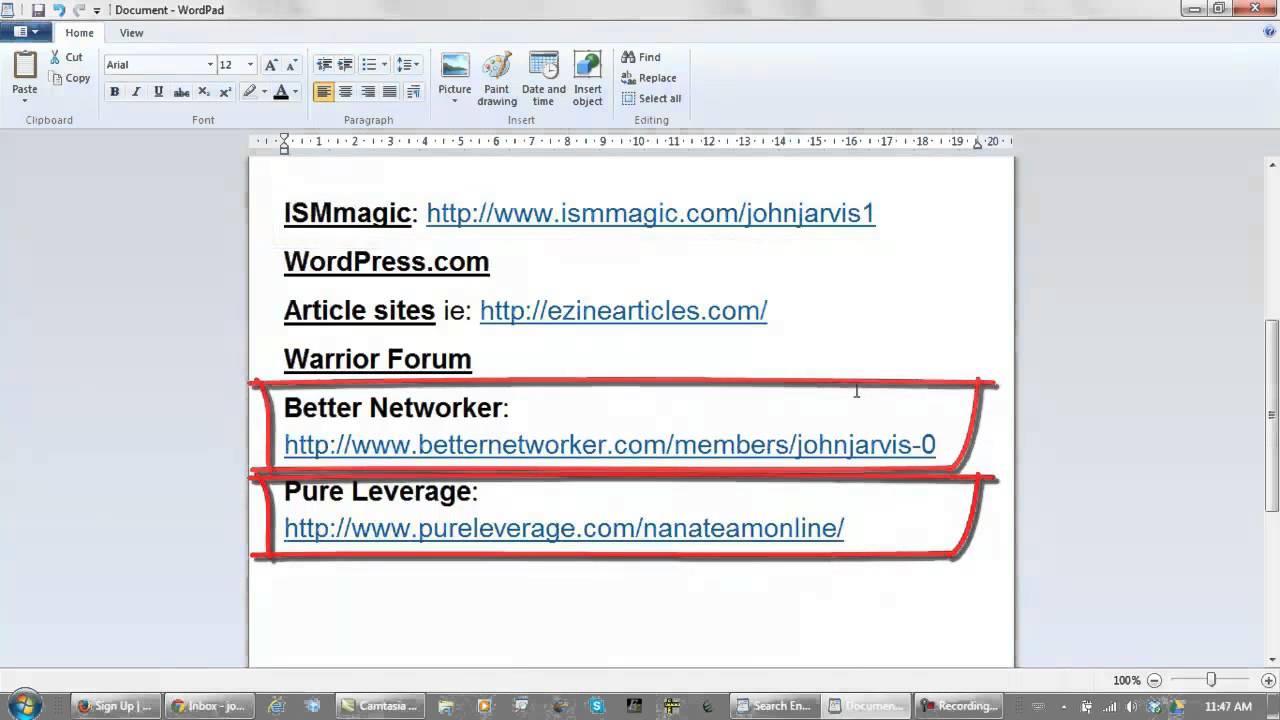The width and height of the screenshot is (1280, 720).
Task: Align text to the right
Action: pos(368,92)
